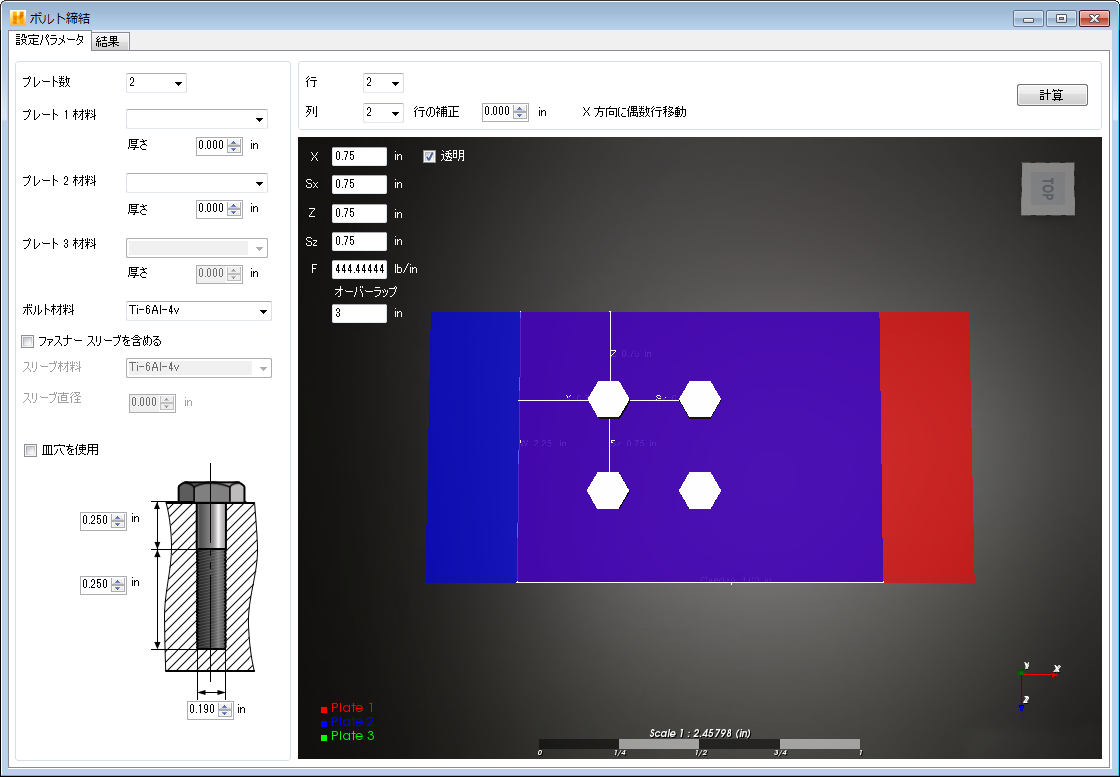
Task: Click the red Plate 1 legend entry
Action: 347,708
